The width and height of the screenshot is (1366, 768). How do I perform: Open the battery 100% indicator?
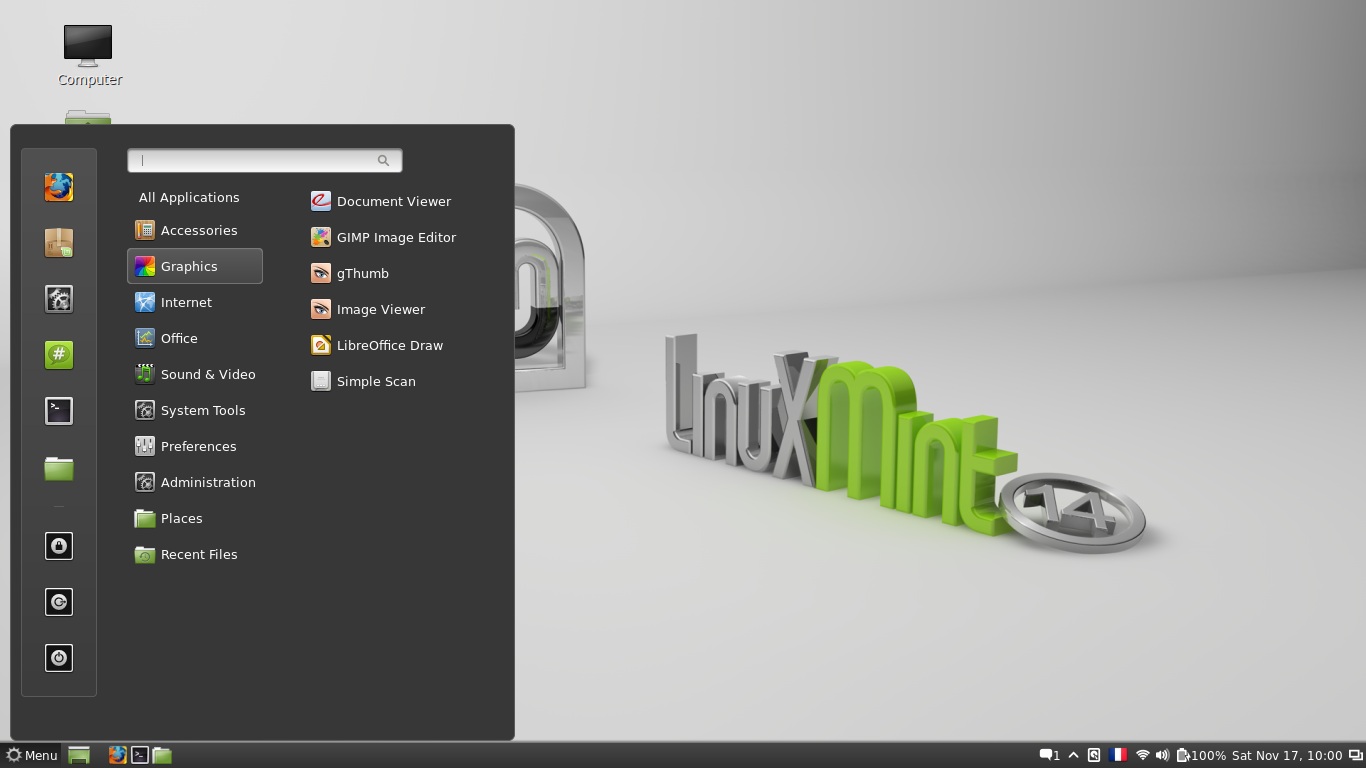click(x=1201, y=755)
